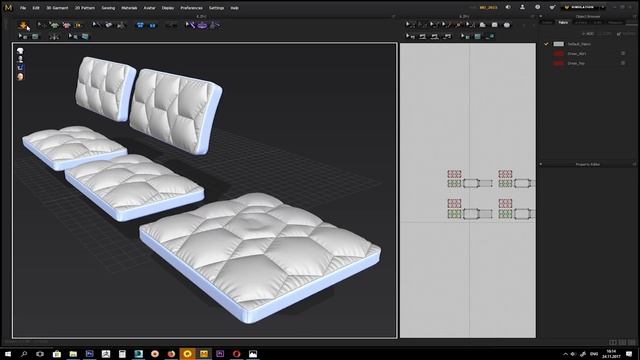Open the Windows Start menu

pos(8,353)
